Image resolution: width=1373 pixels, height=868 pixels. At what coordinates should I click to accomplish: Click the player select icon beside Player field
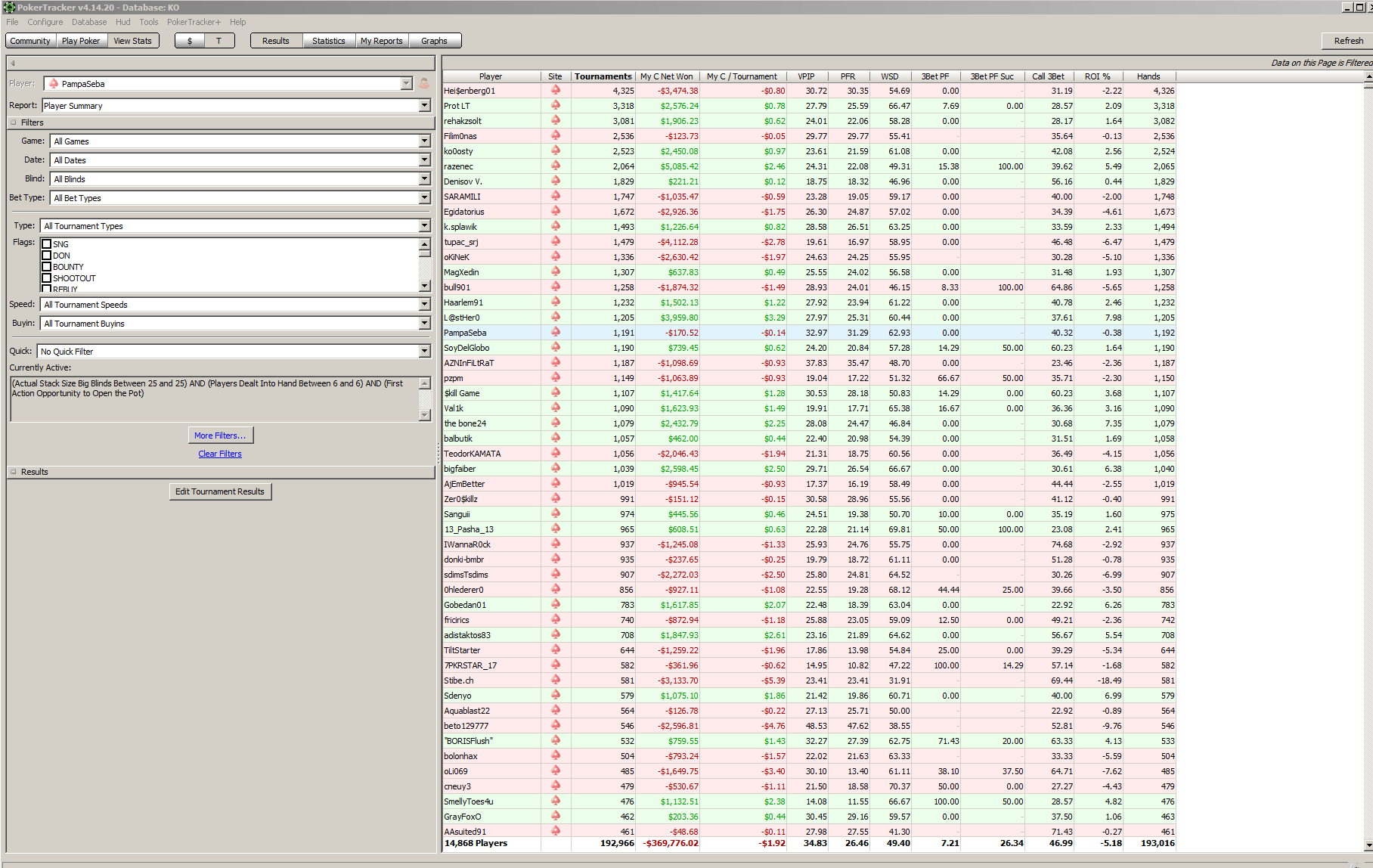[x=424, y=84]
